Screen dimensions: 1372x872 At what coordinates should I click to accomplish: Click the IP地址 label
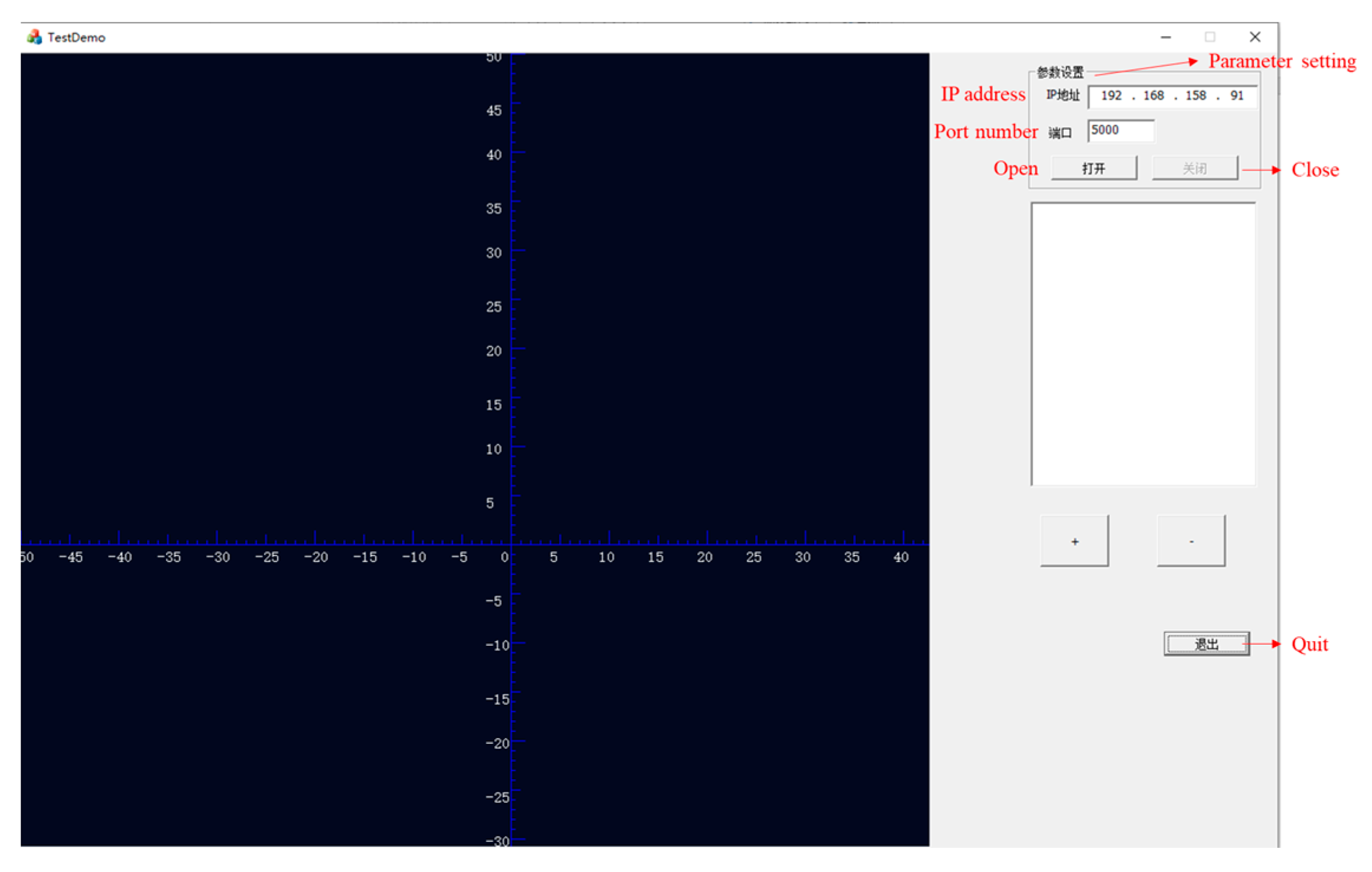point(1063,96)
